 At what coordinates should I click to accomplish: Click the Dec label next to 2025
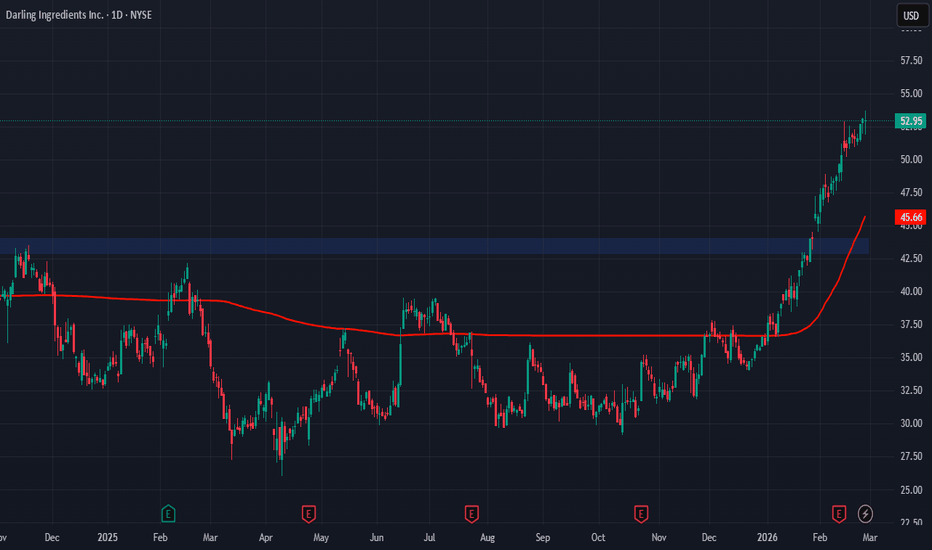pos(52,538)
